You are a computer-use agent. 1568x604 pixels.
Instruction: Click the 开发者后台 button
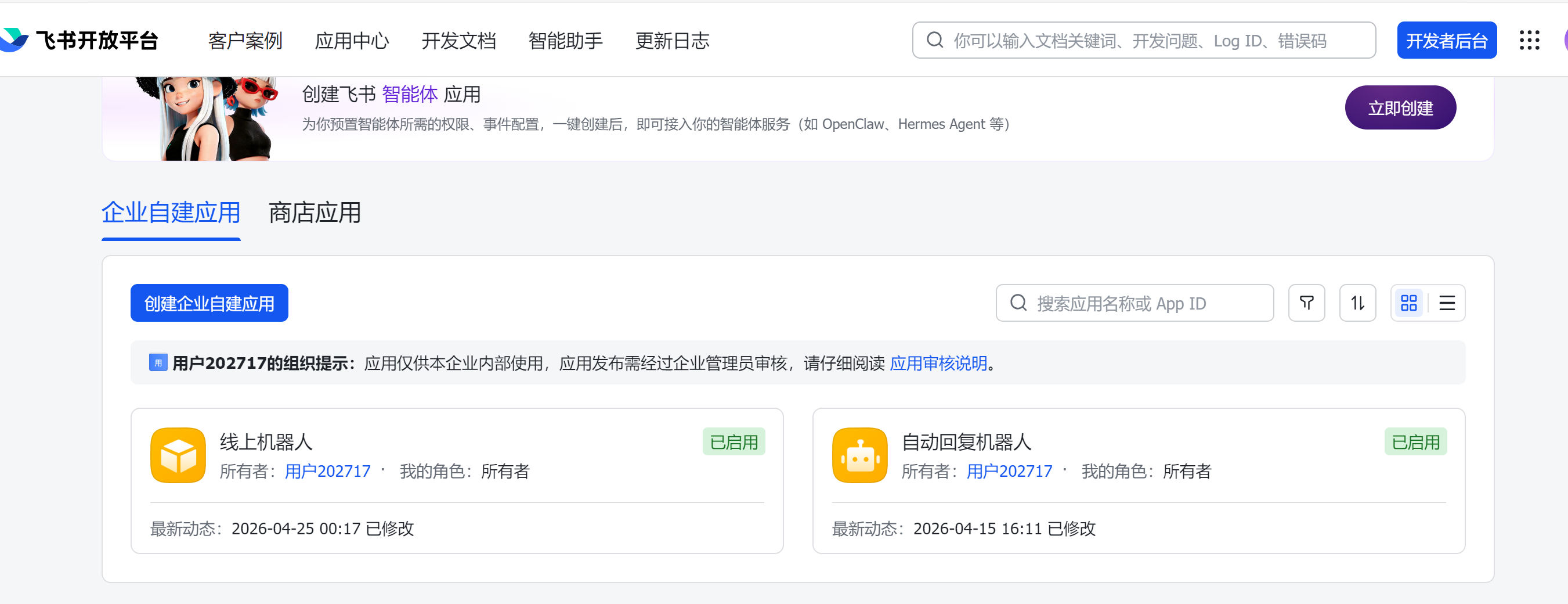click(1447, 40)
